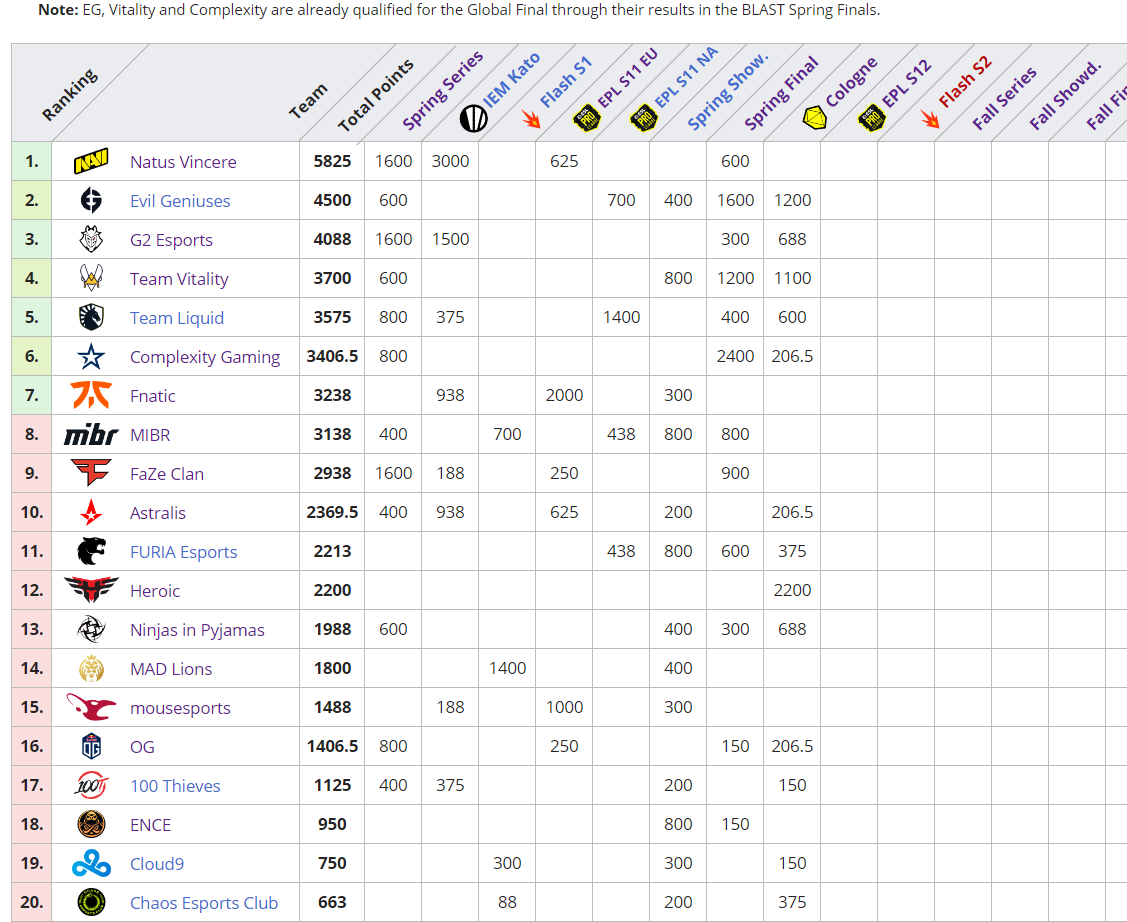This screenshot has width=1127, height=922.
Task: Open the Natus Vincere team link
Action: tap(183, 162)
